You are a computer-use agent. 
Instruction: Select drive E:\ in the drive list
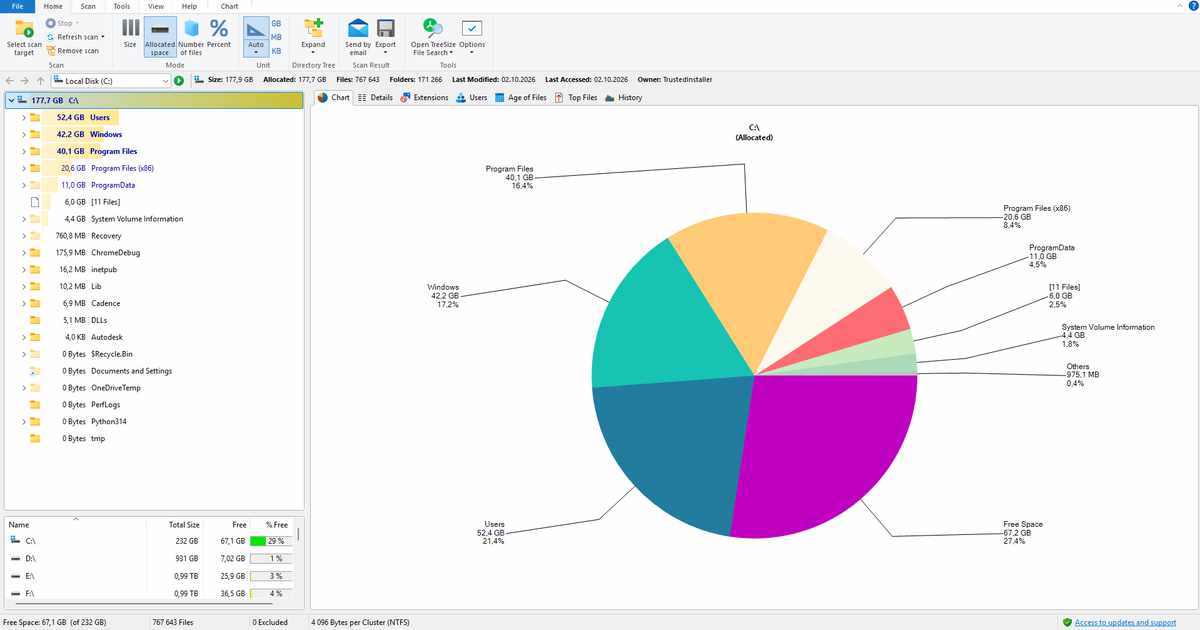tap(152, 576)
